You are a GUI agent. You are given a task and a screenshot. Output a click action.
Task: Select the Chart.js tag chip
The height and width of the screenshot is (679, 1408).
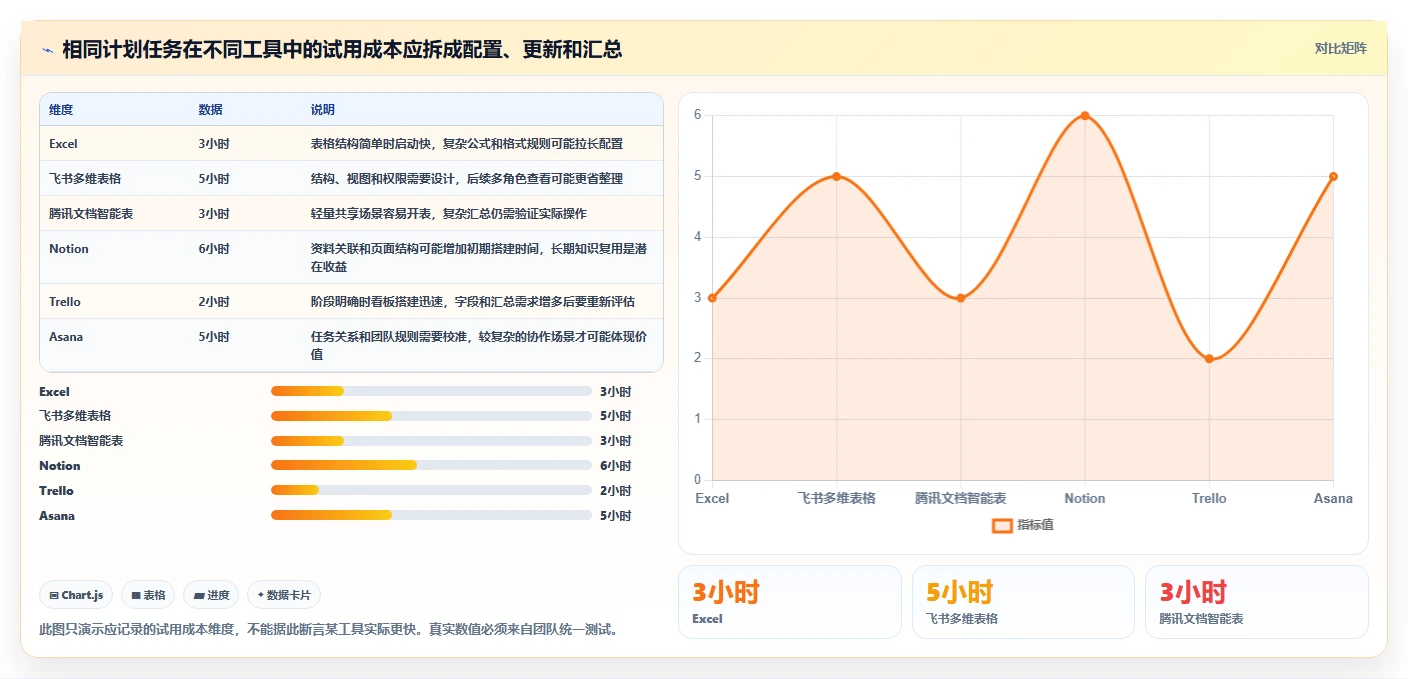point(77,595)
